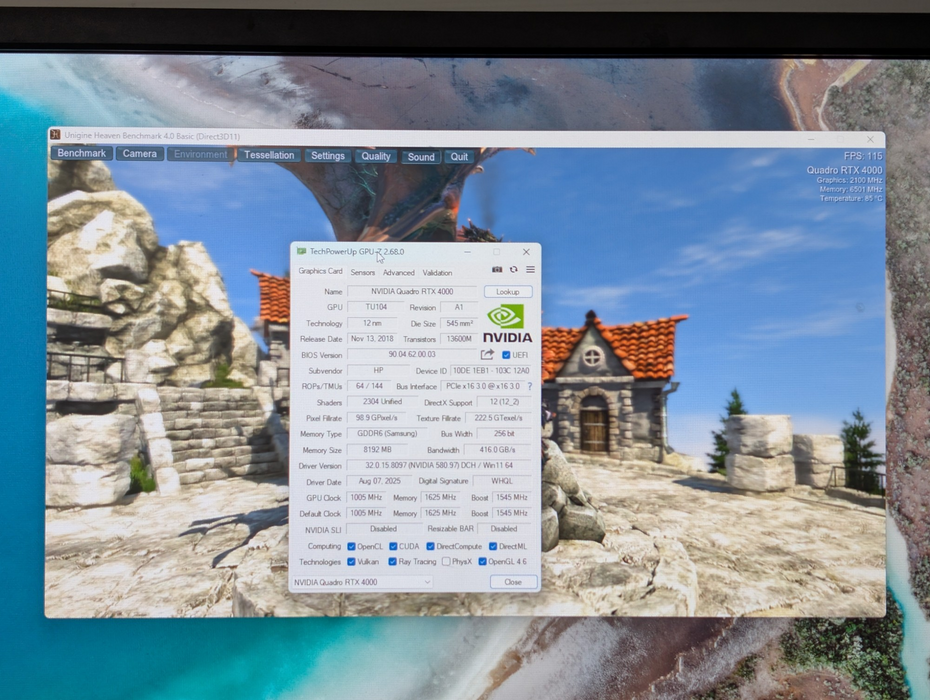
Task: Open the GPU-Z hamburger menu
Action: pyautogui.click(x=530, y=269)
